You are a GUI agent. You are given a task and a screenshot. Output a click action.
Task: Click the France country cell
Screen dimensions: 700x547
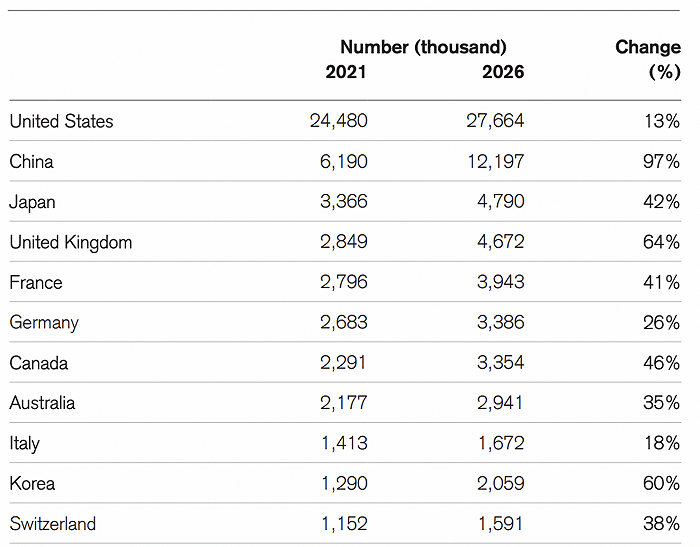(x=36, y=282)
